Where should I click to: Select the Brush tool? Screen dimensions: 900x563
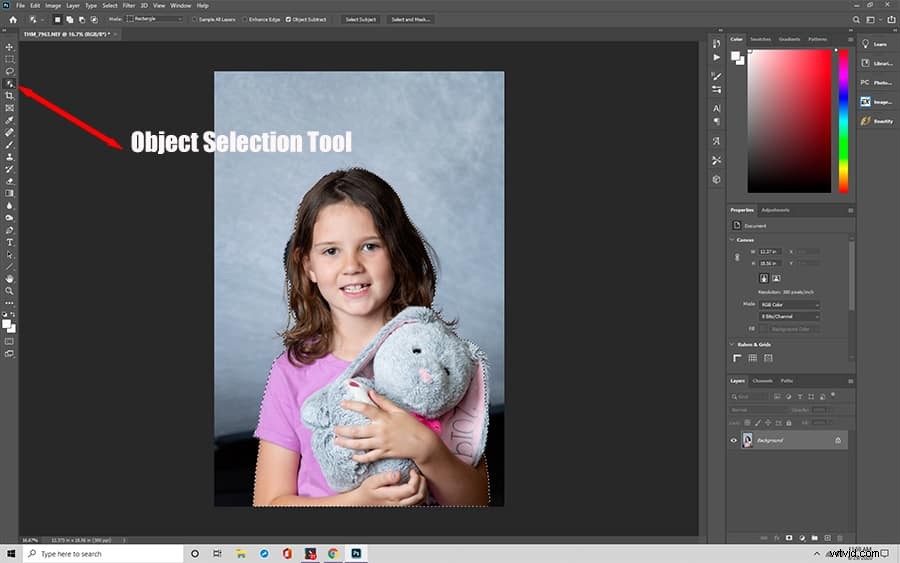tap(9, 145)
